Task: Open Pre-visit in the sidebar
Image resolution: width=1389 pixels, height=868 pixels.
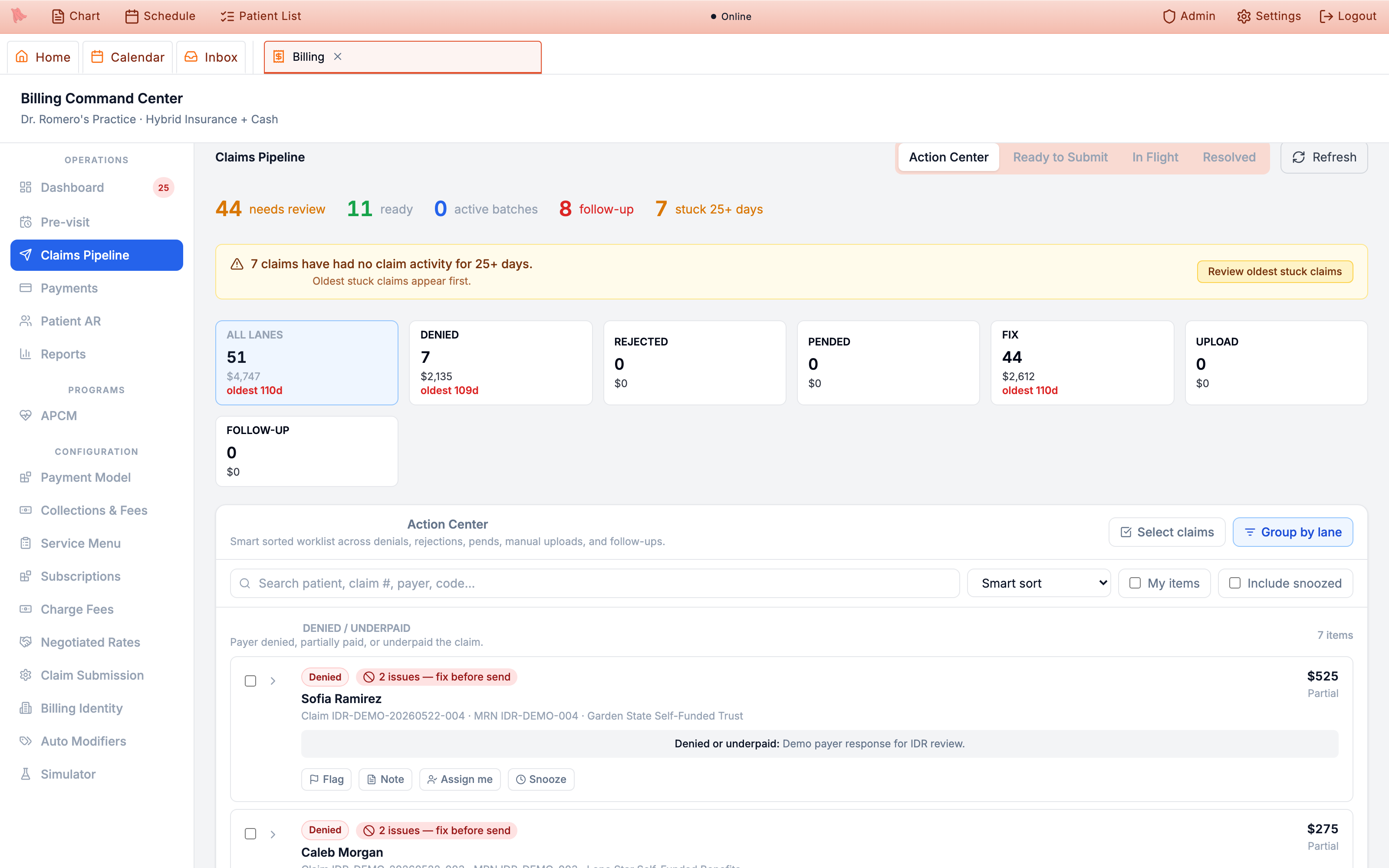Action: [96, 222]
